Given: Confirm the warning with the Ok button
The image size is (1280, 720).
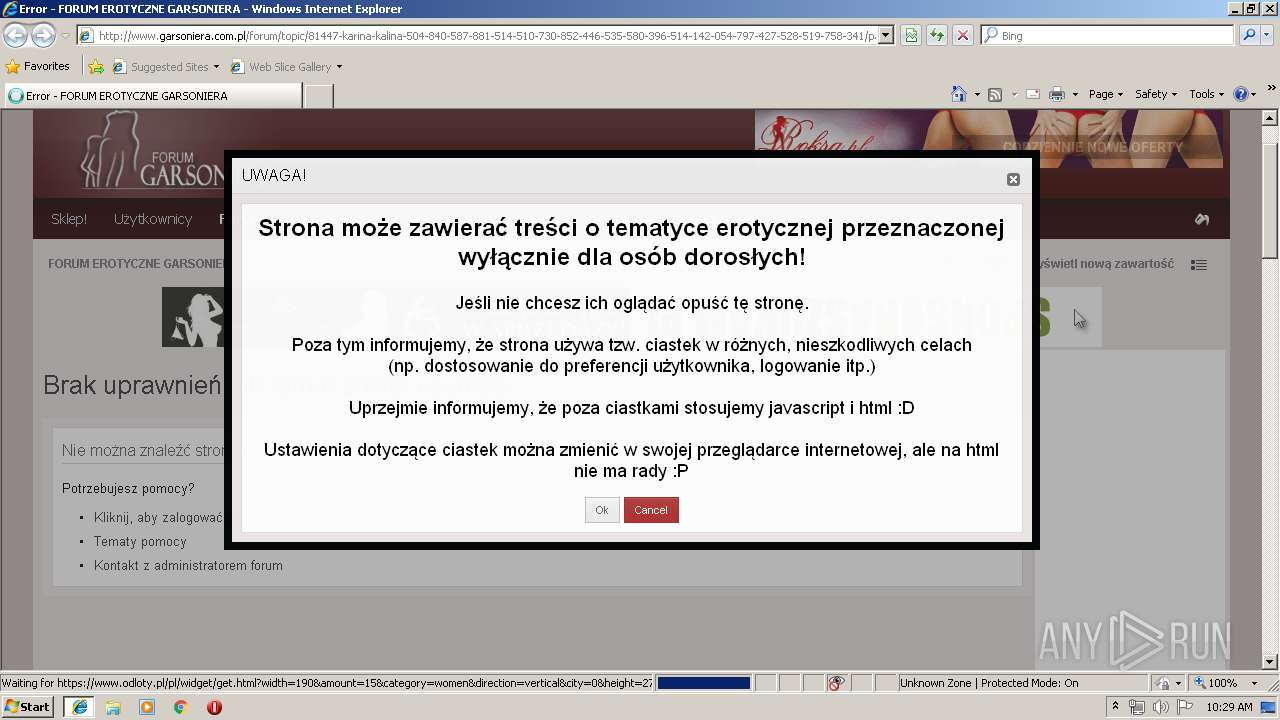Looking at the screenshot, I should coord(602,510).
